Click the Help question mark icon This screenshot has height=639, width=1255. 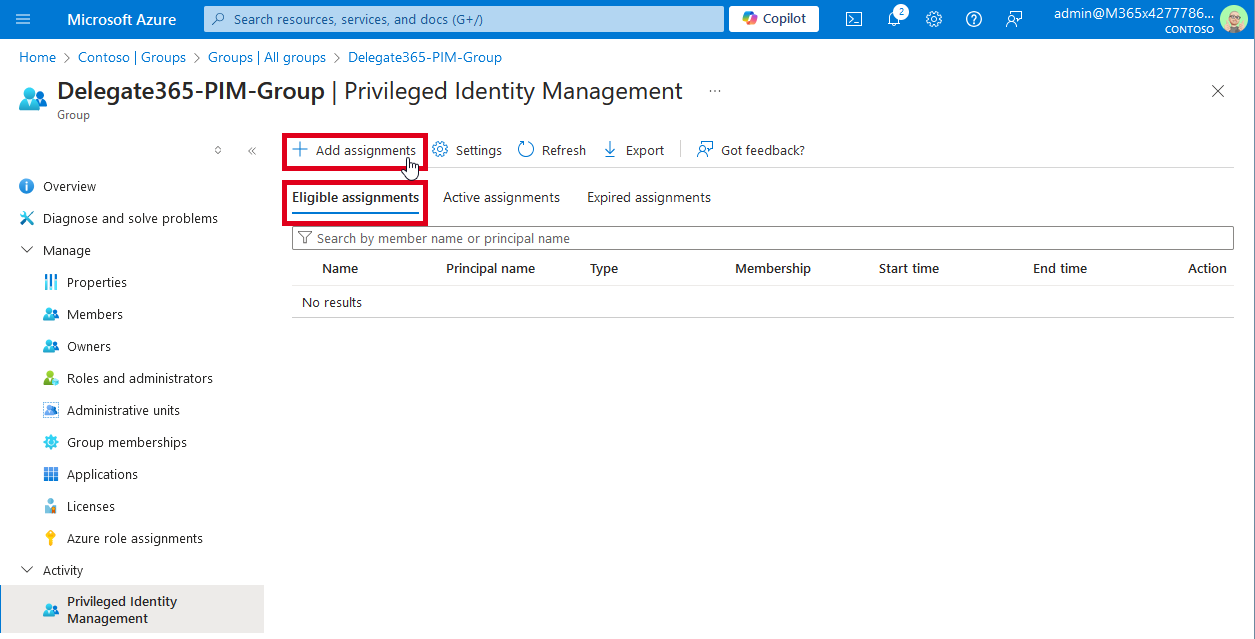974,19
